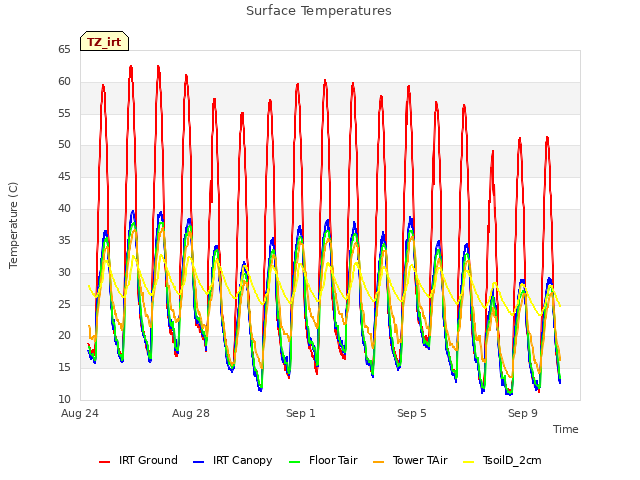Click the 35 y-axis tick label

click(x=64, y=240)
